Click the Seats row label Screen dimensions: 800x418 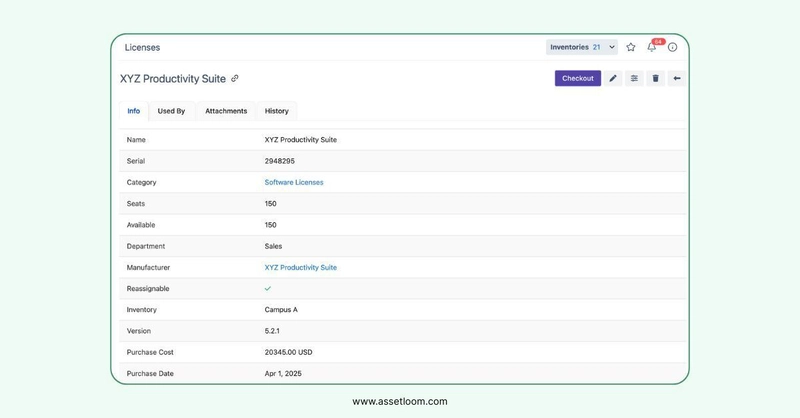coord(136,204)
